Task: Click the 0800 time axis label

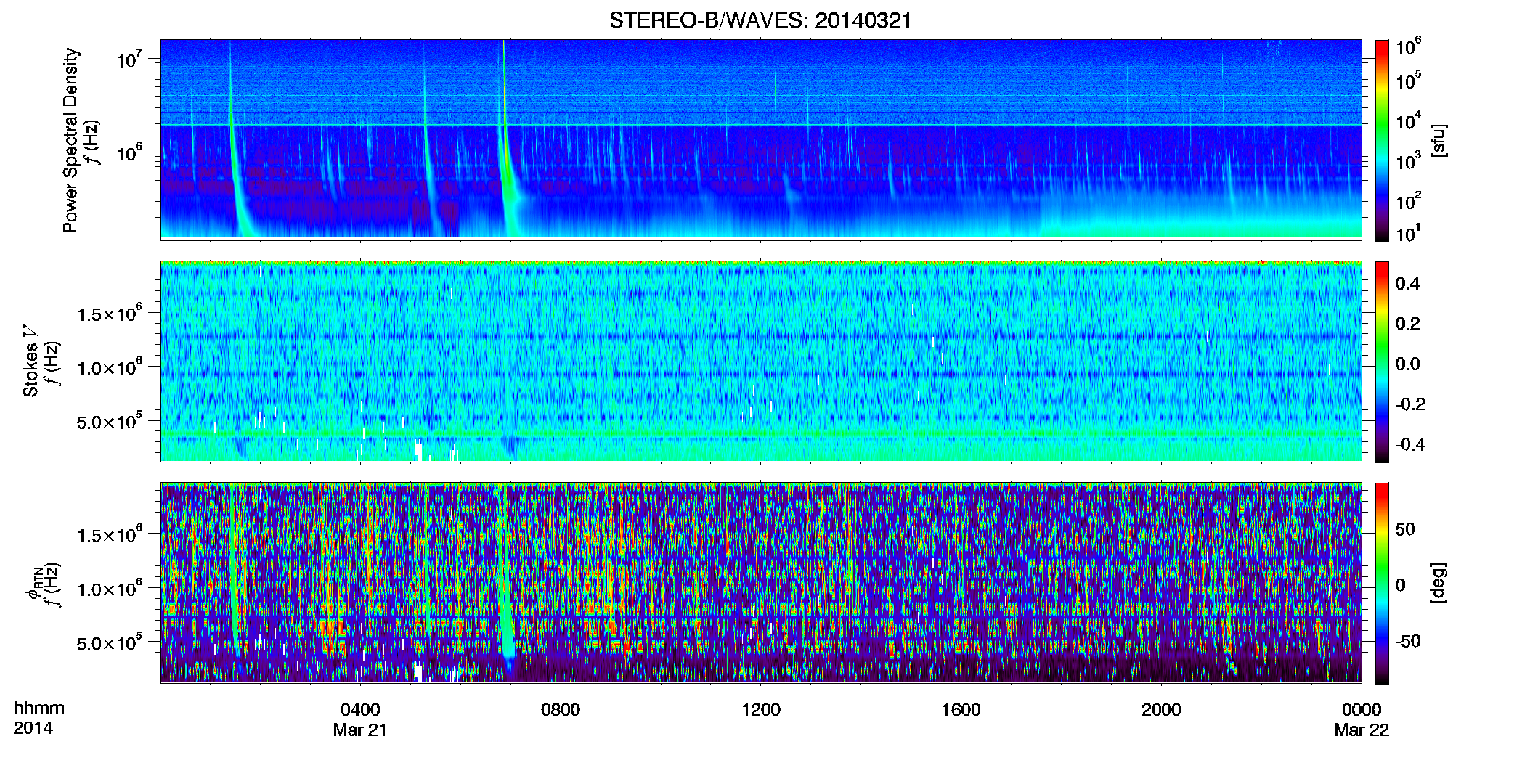Action: 561,709
